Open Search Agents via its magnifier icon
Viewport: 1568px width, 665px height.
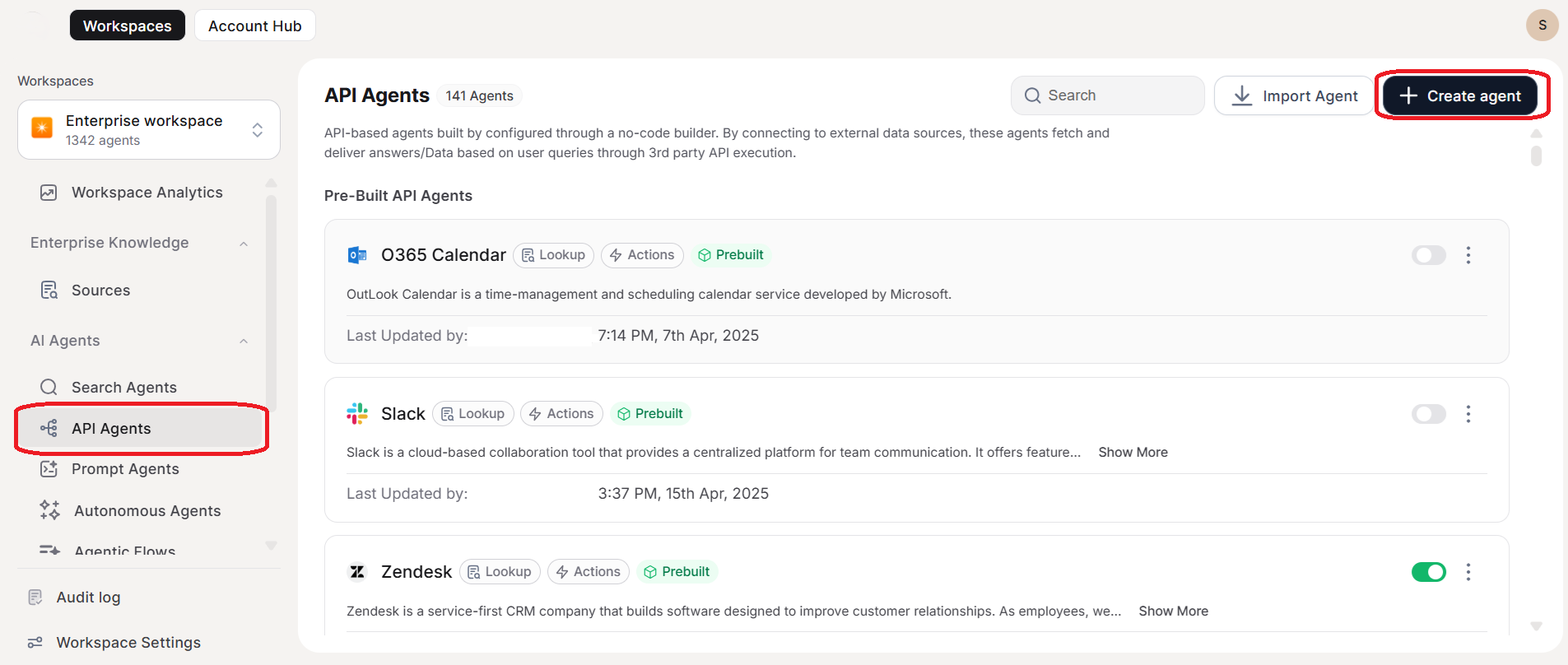click(x=49, y=388)
